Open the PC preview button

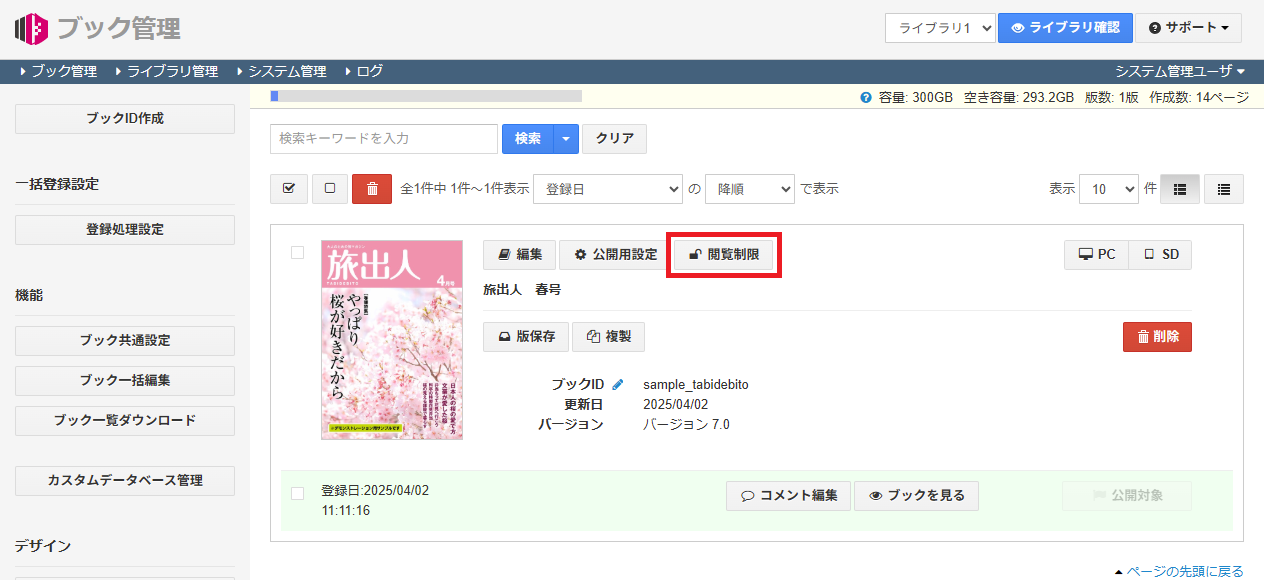[x=1096, y=255]
